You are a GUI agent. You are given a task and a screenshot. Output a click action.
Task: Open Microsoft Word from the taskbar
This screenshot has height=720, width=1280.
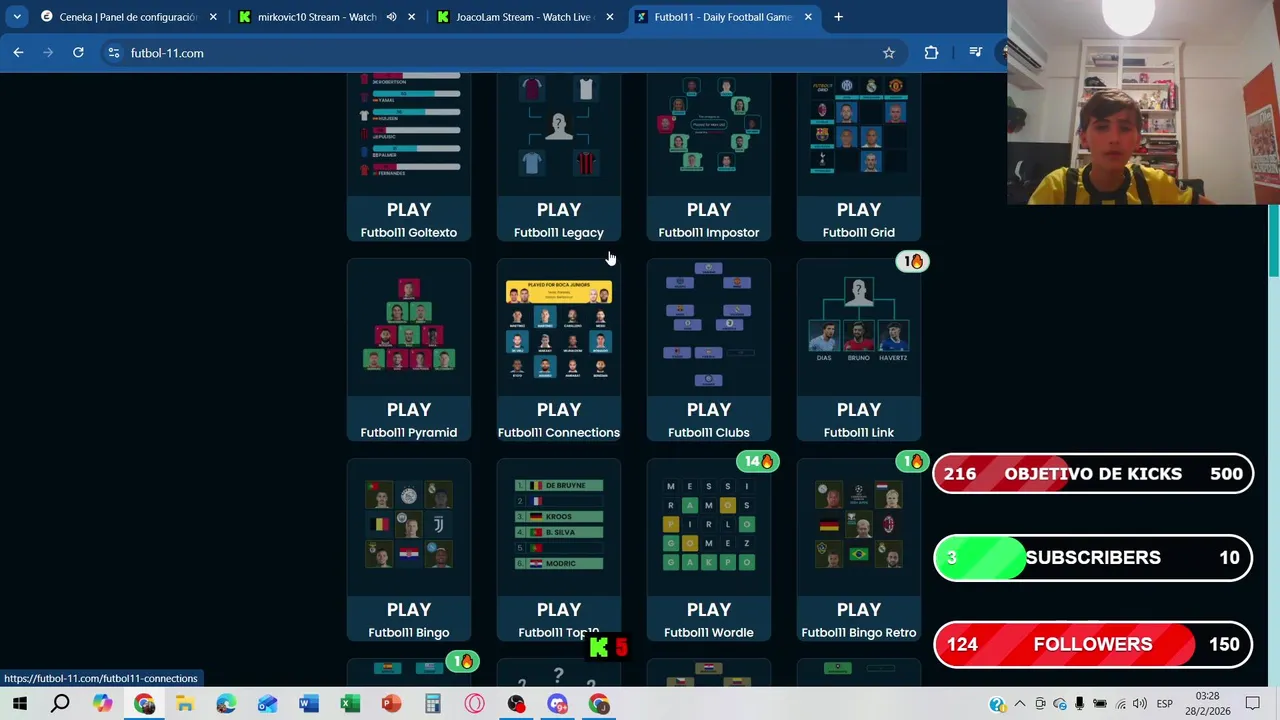(x=309, y=704)
